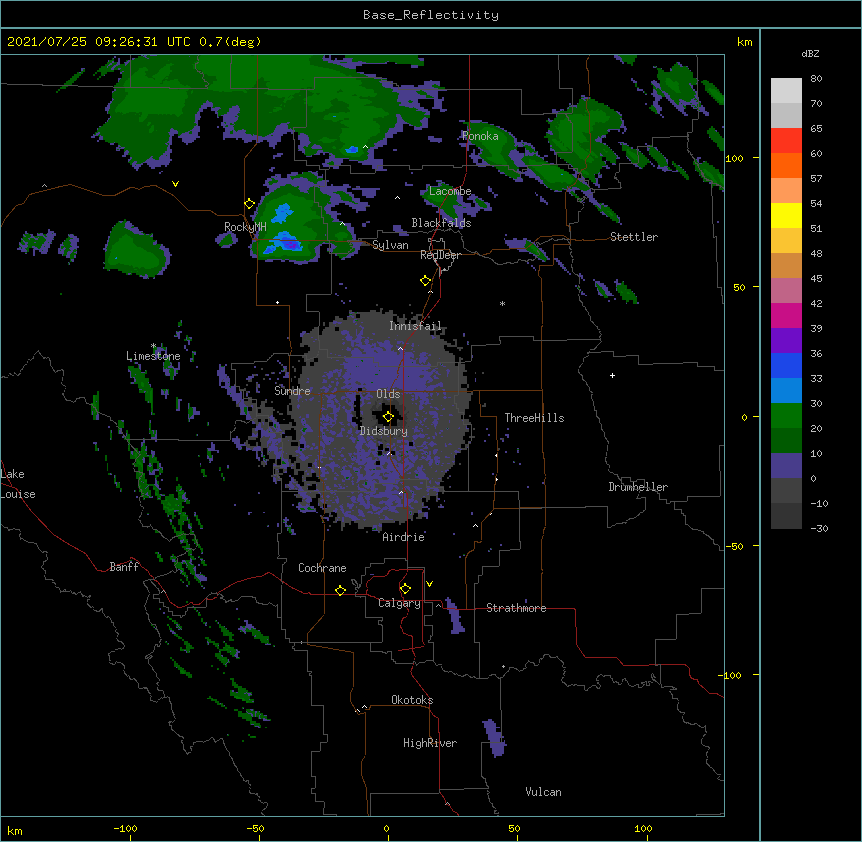862x842 pixels.
Task: Click the Limestone label
Action: pyautogui.click(x=153, y=356)
